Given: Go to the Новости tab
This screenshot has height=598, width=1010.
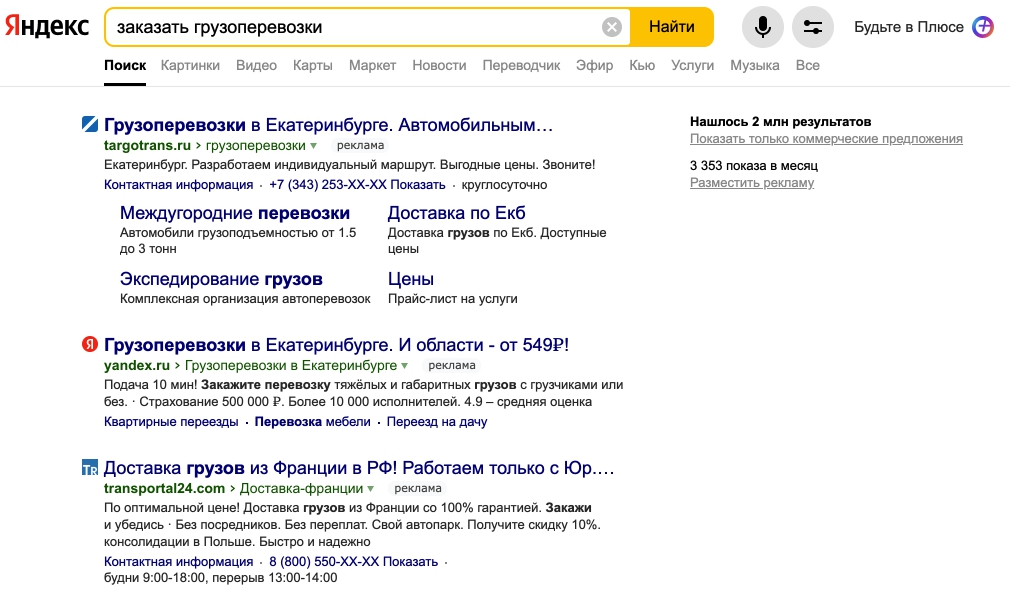Looking at the screenshot, I should (439, 65).
